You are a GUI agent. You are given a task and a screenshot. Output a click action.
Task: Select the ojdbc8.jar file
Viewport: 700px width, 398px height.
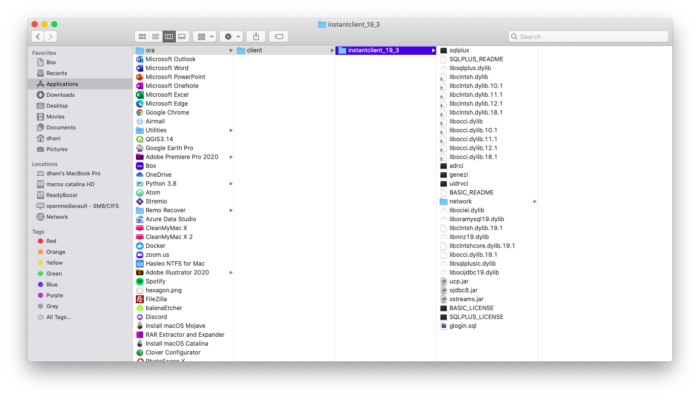488,290
